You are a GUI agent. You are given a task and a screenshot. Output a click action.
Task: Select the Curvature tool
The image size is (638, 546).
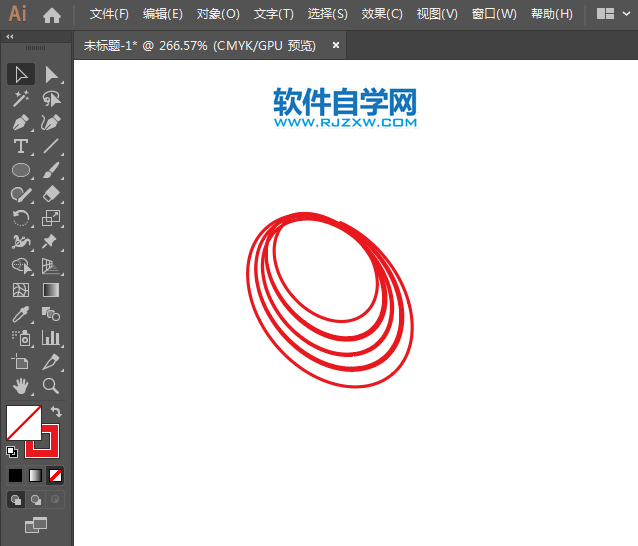point(51,122)
